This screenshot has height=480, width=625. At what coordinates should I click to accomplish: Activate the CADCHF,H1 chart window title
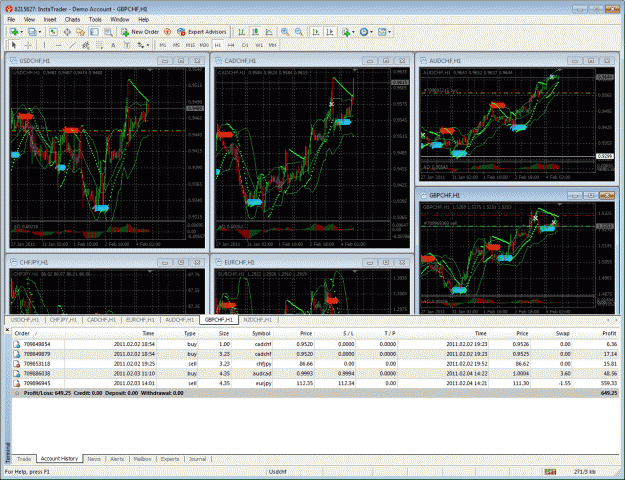(240, 61)
